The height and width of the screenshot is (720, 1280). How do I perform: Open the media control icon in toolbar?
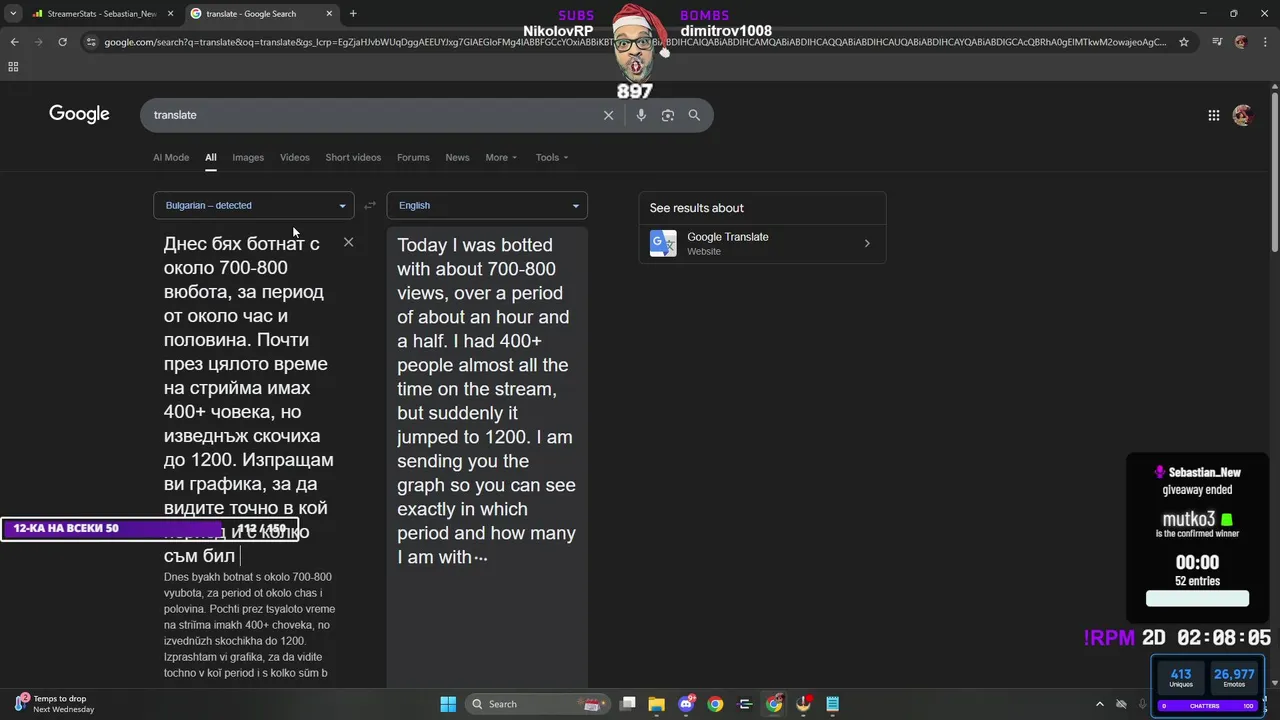click(1217, 42)
